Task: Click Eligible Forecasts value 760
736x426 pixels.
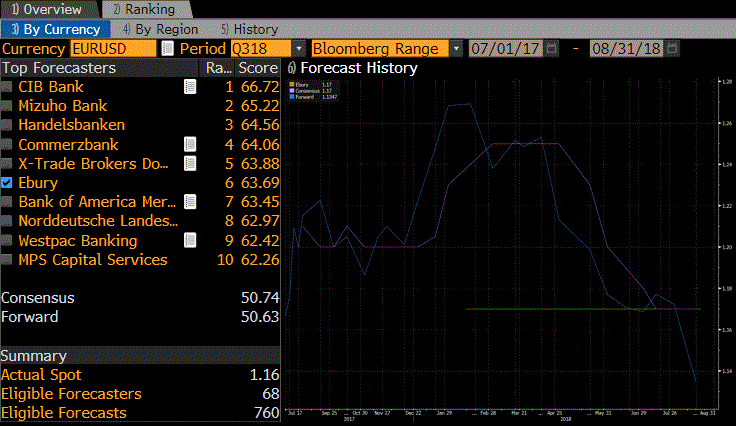Action: pos(267,413)
